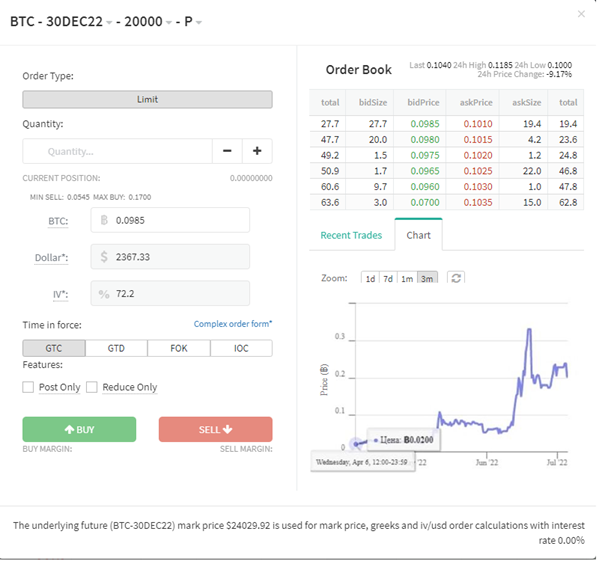Click bid price 0.0975
Screen dimensions: 602x561
[x=425, y=155]
